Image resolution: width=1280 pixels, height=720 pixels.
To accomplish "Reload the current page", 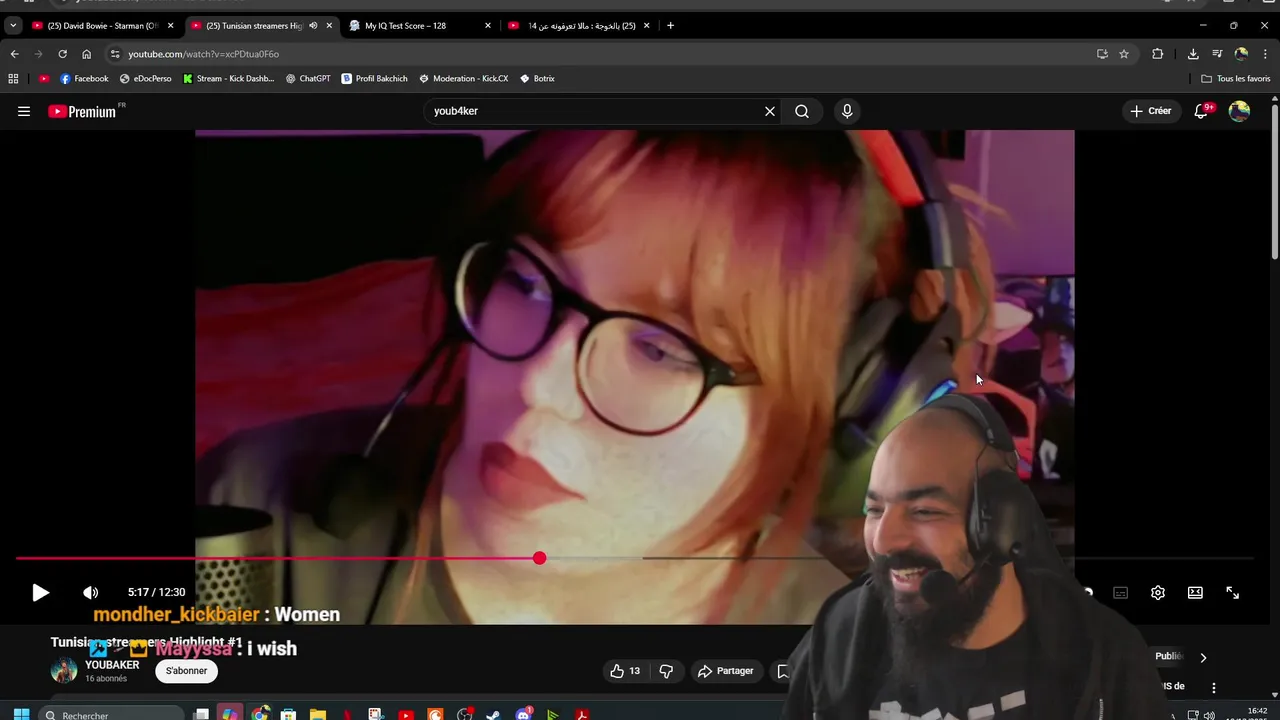I will coord(62,54).
